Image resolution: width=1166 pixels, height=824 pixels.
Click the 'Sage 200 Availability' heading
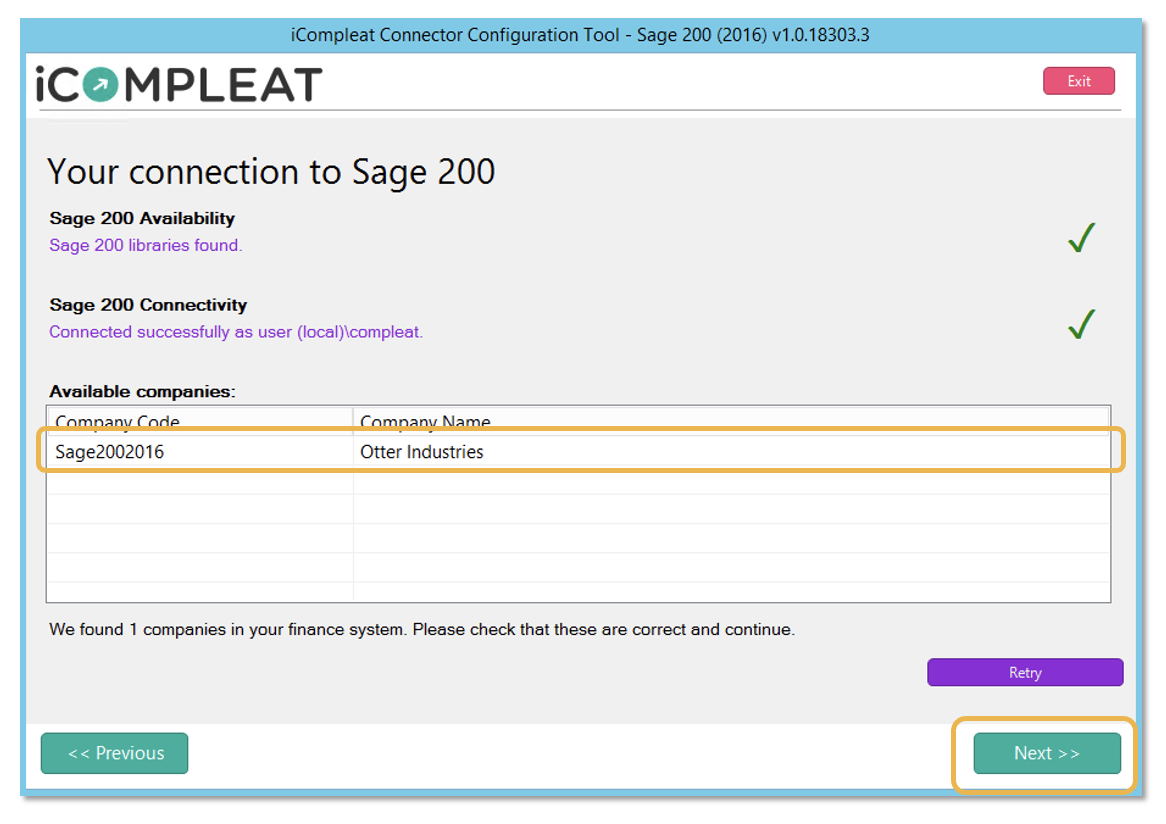pyautogui.click(x=142, y=218)
